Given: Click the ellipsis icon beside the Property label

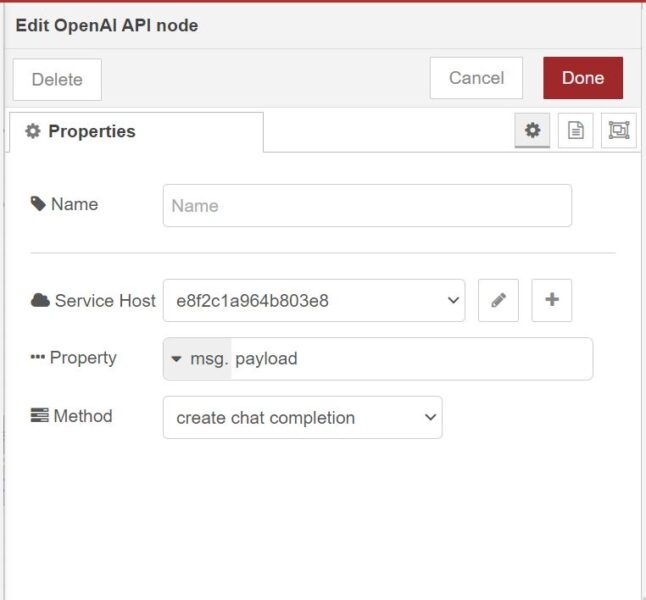Looking at the screenshot, I should pos(38,358).
